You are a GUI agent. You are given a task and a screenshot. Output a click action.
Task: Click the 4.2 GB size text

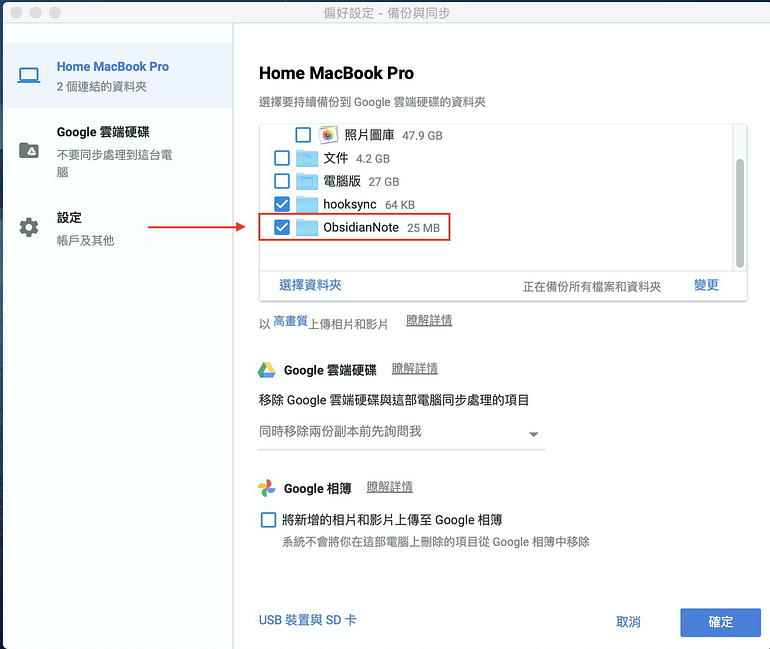(x=373, y=159)
